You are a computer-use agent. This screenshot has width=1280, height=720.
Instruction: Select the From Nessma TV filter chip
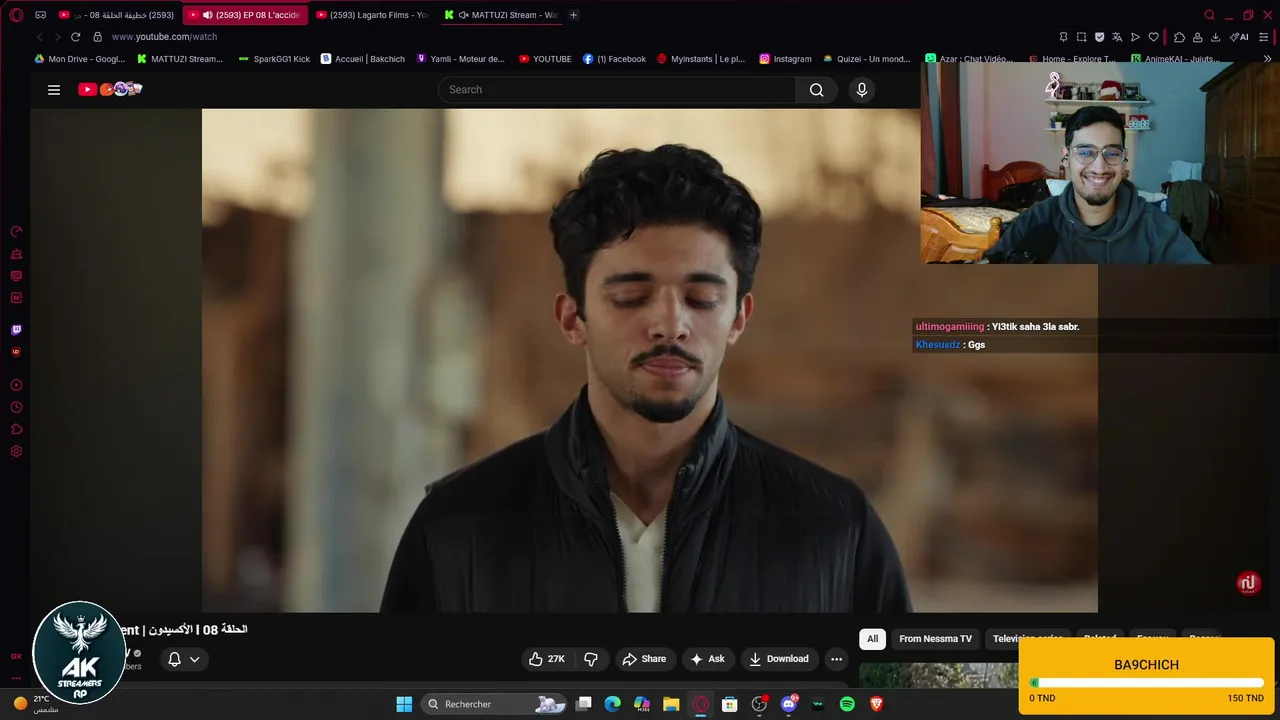click(935, 639)
